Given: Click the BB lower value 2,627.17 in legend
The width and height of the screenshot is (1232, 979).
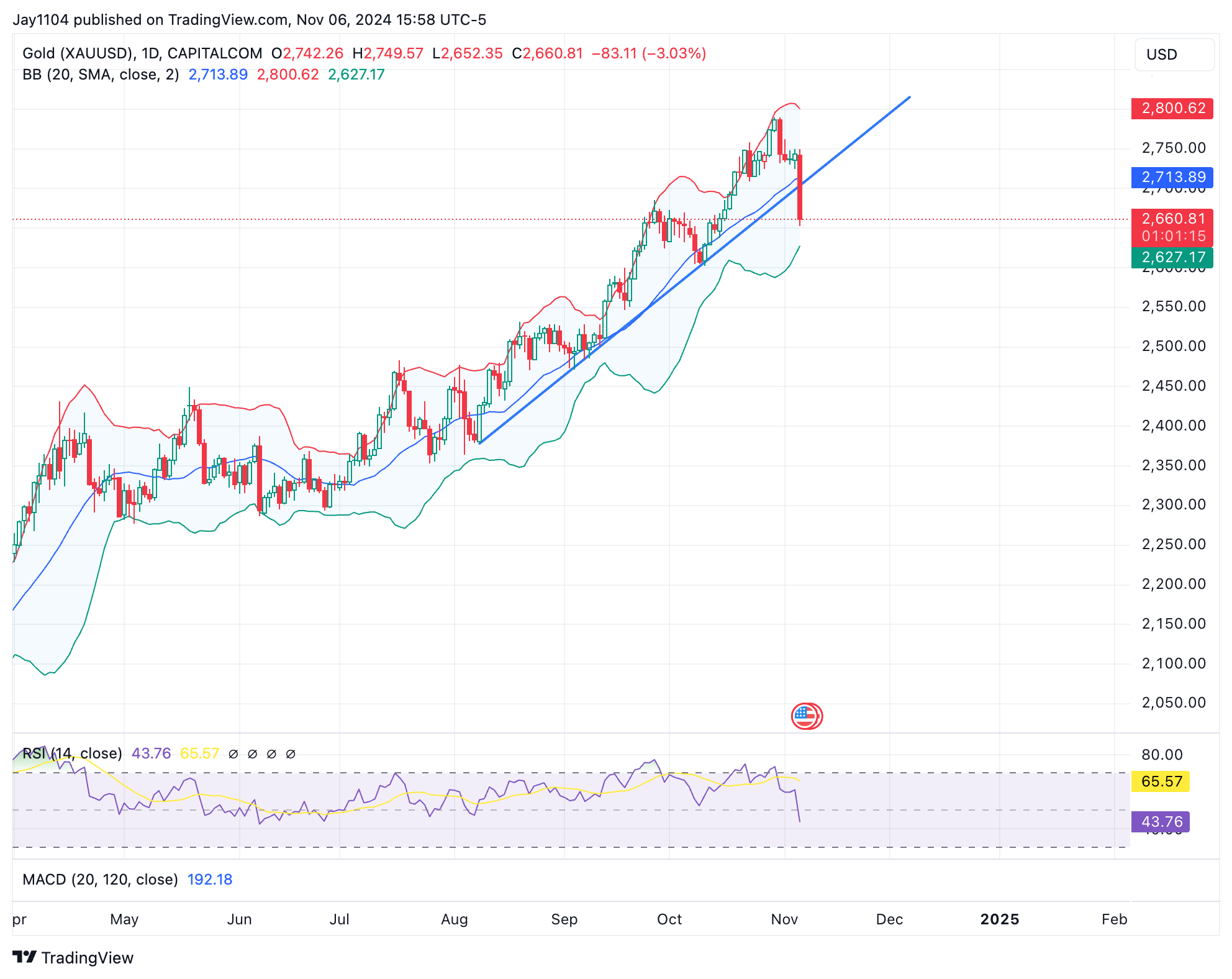Looking at the screenshot, I should tap(356, 75).
